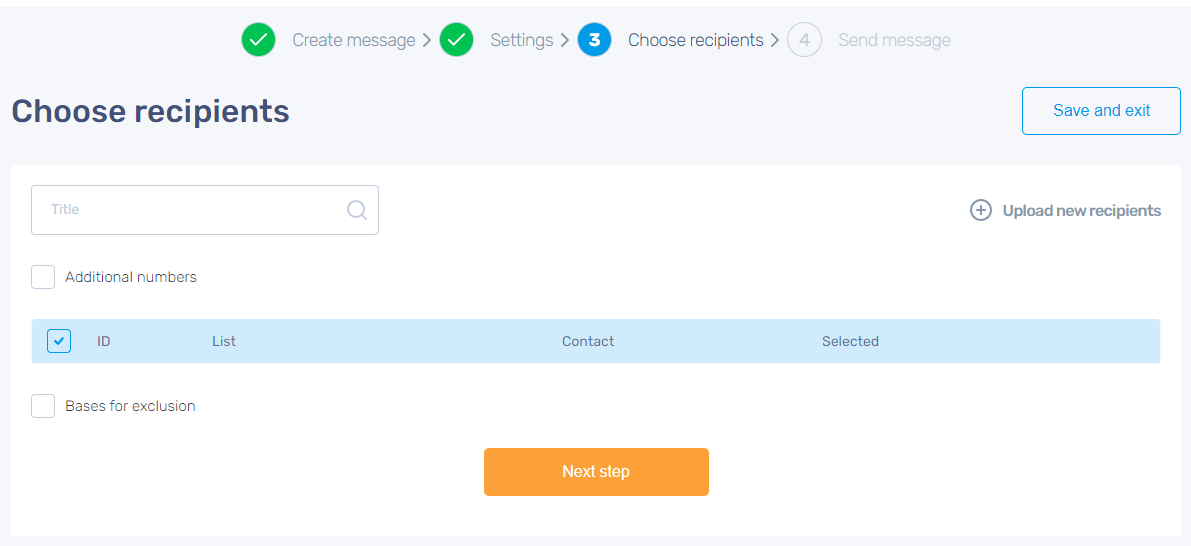This screenshot has width=1191, height=546.
Task: Click the step 4 circle icon
Action: coord(804,40)
